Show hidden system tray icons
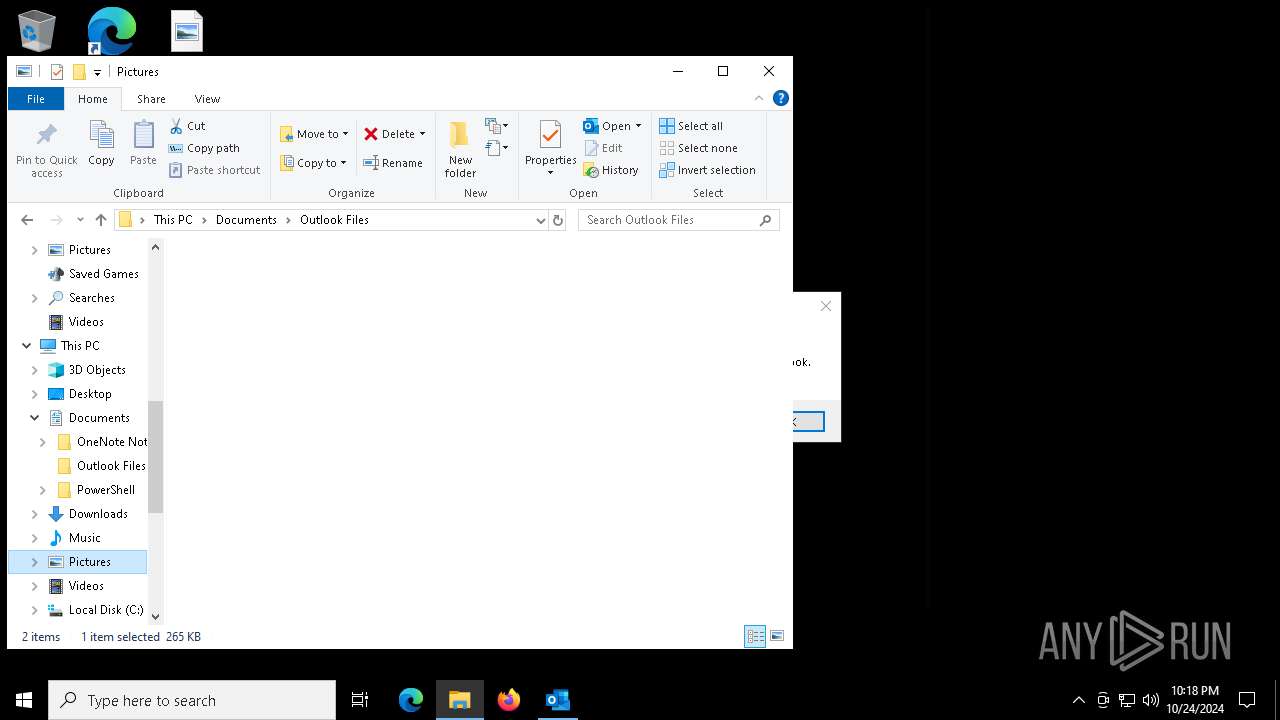This screenshot has width=1280, height=720. pyautogui.click(x=1078, y=700)
